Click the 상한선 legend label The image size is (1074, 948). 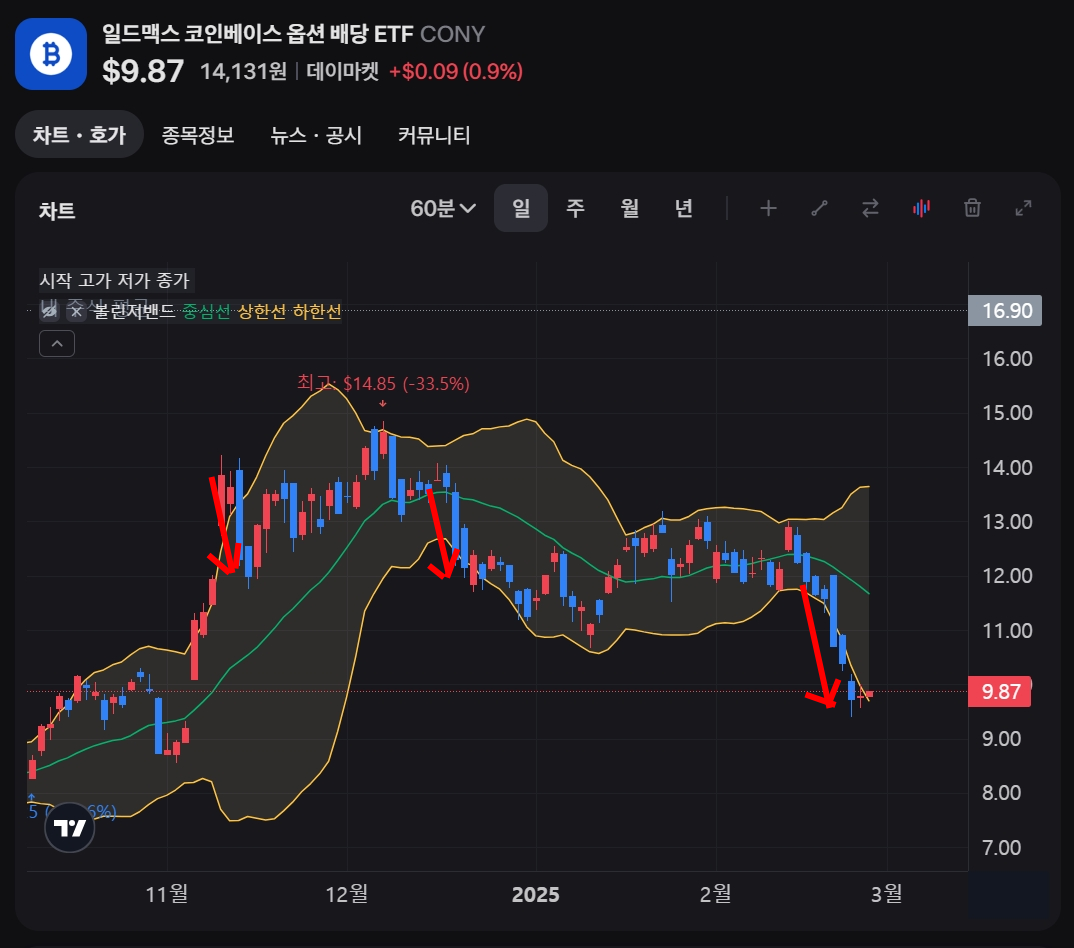click(262, 312)
